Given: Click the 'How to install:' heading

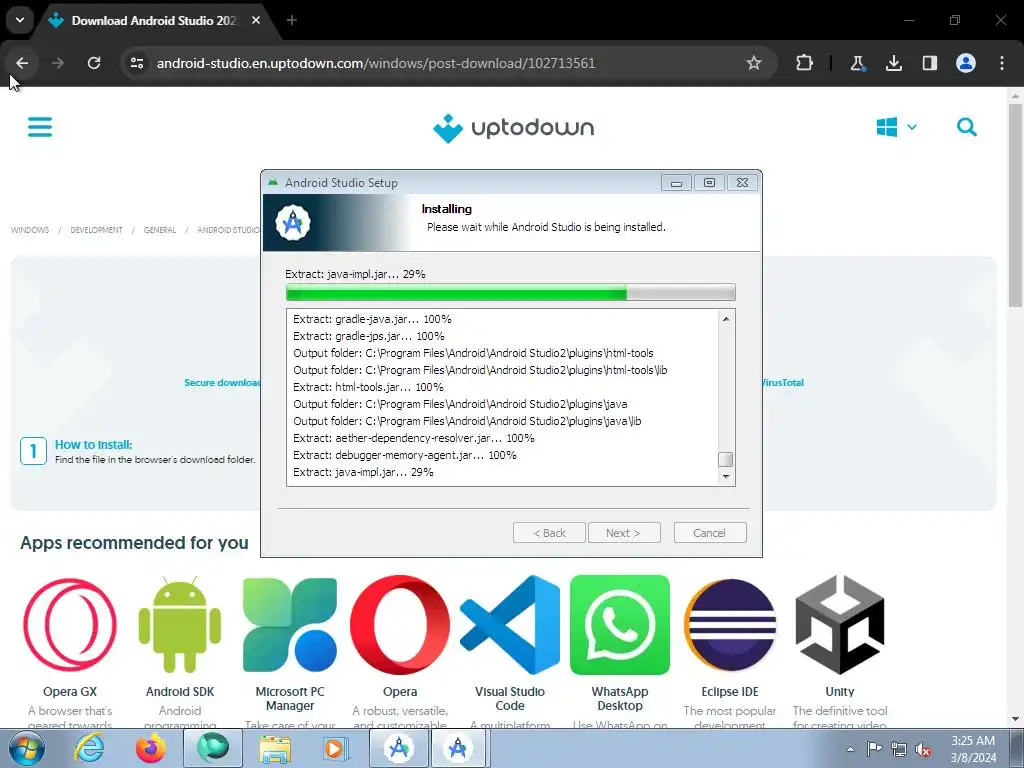Looking at the screenshot, I should [x=93, y=444].
